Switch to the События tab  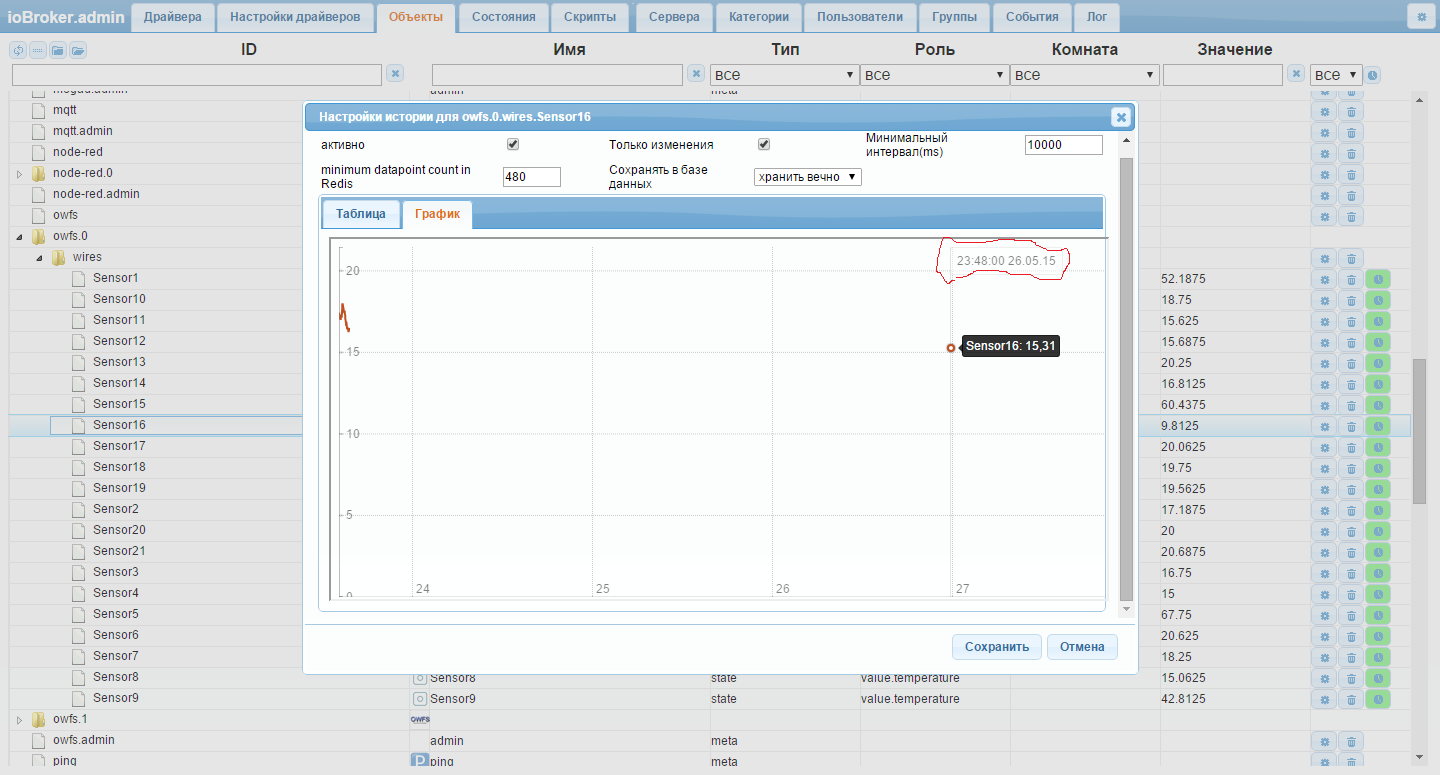pos(1032,17)
